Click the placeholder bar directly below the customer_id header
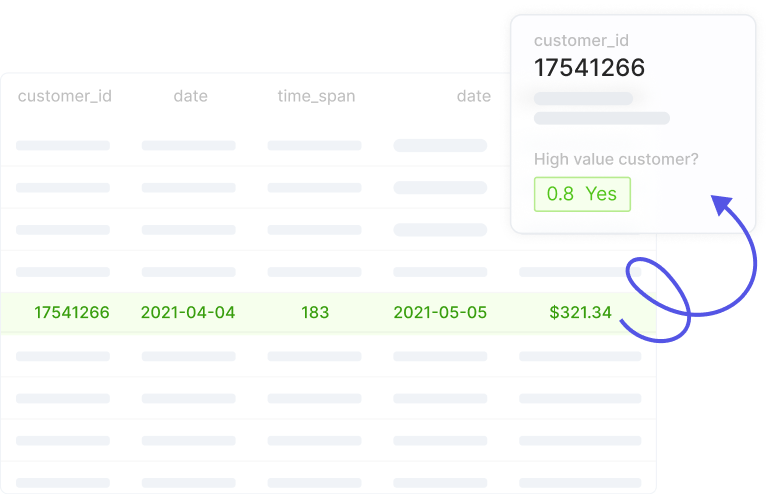 click(x=63, y=145)
